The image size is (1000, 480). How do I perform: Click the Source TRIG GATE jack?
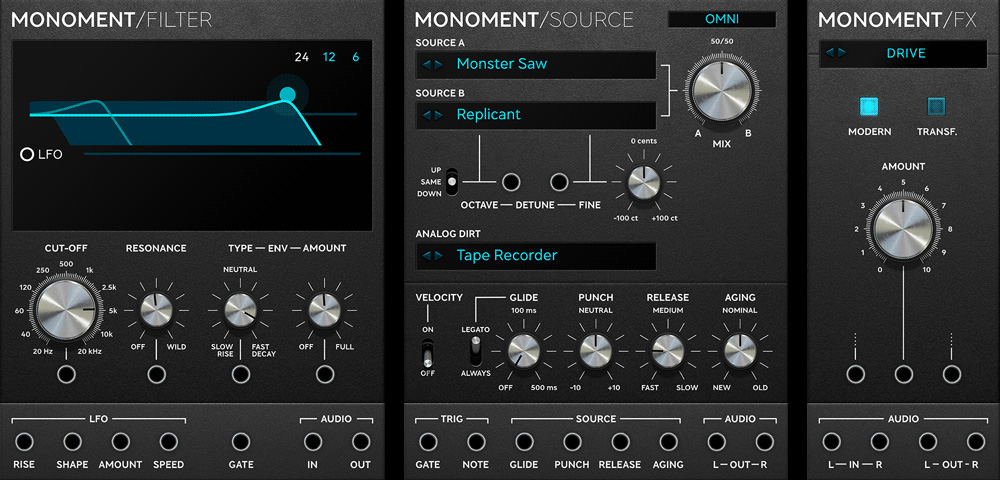(x=428, y=442)
